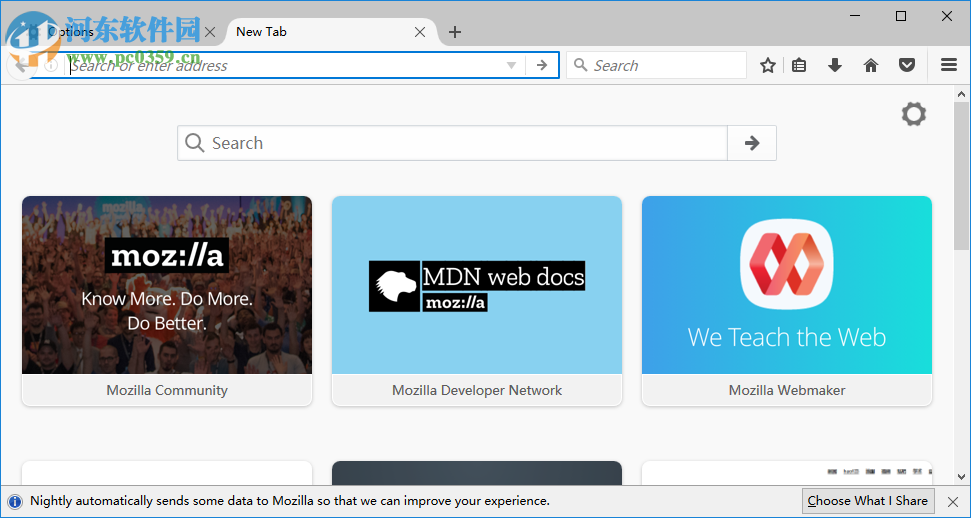Image resolution: width=971 pixels, height=518 pixels.
Task: Click the vertical scrollbar thumb
Action: coord(961,177)
